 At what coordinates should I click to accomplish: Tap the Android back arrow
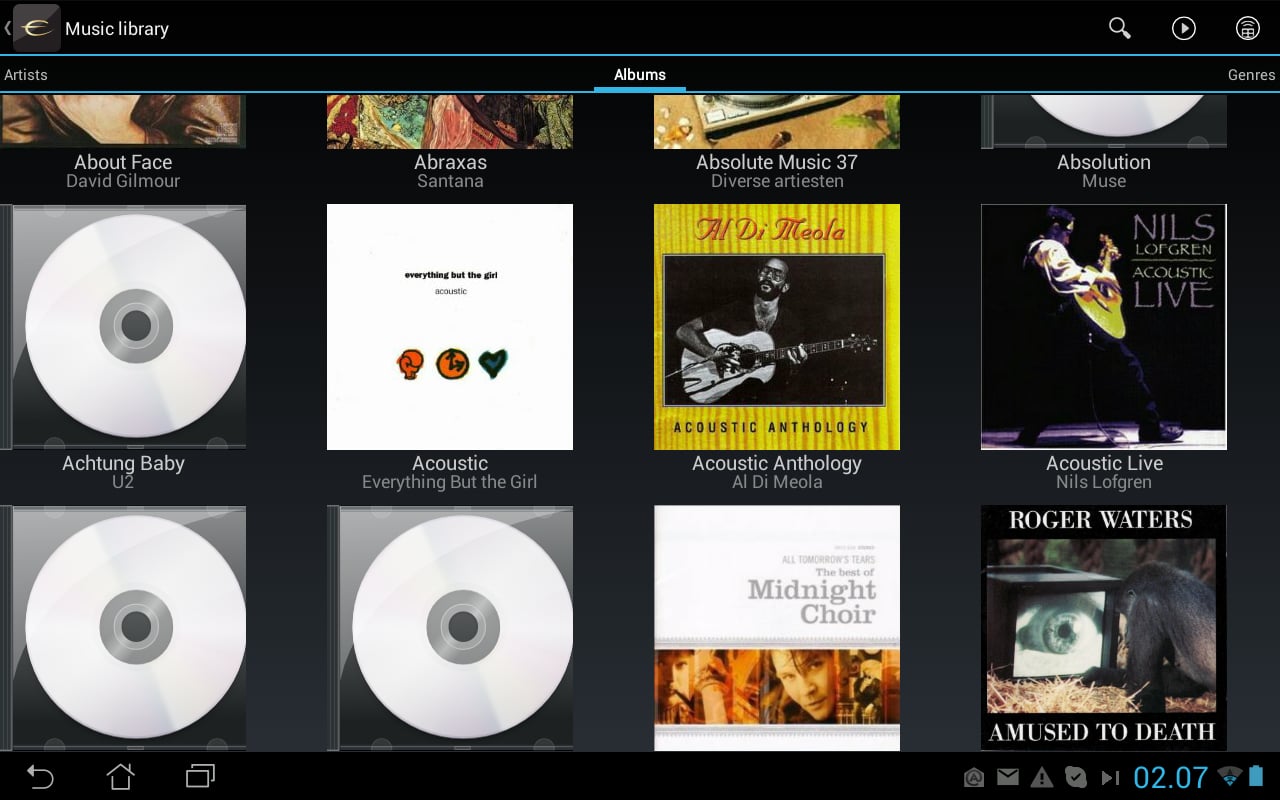tap(40, 776)
